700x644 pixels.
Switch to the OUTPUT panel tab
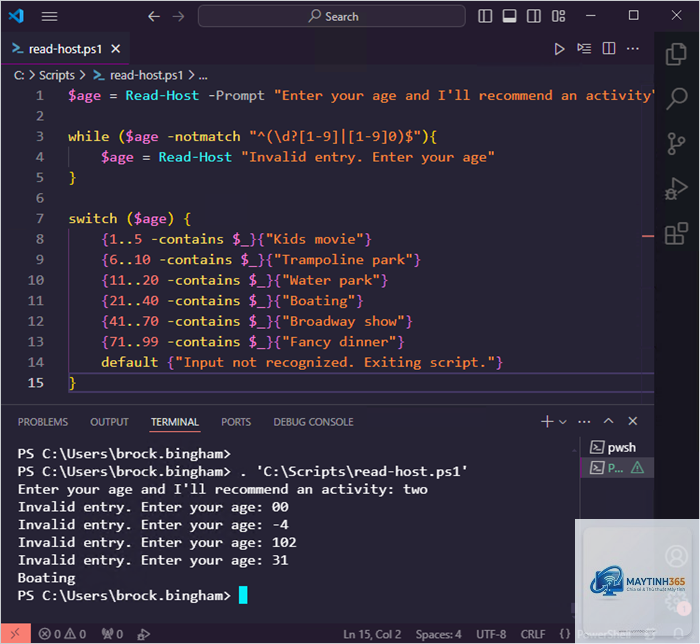[109, 422]
